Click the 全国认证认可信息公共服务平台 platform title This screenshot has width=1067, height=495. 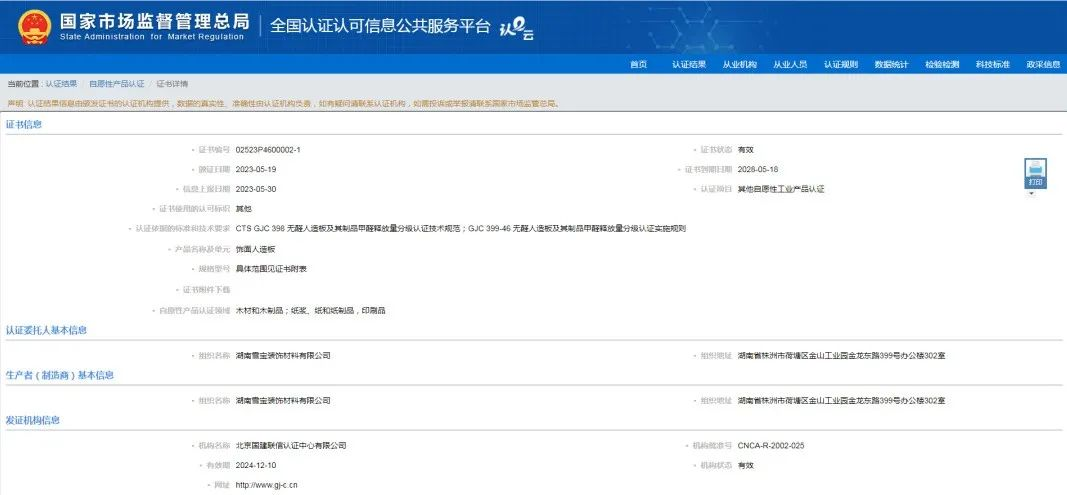coord(381,27)
